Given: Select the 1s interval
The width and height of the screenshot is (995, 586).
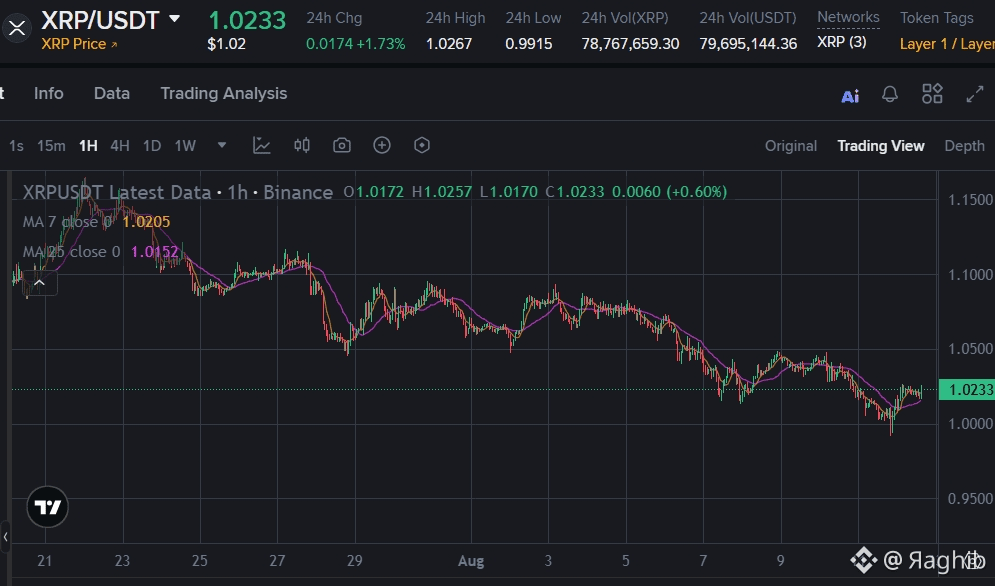Looking at the screenshot, I should coord(16,146).
